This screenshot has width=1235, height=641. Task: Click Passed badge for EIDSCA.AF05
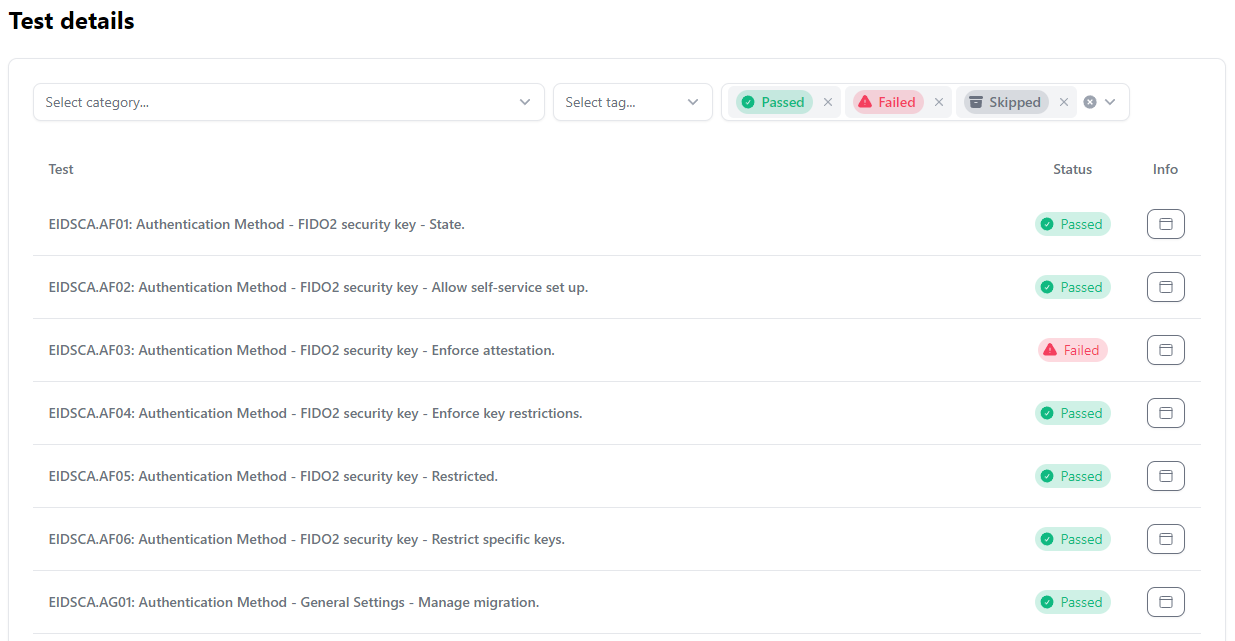(1072, 476)
